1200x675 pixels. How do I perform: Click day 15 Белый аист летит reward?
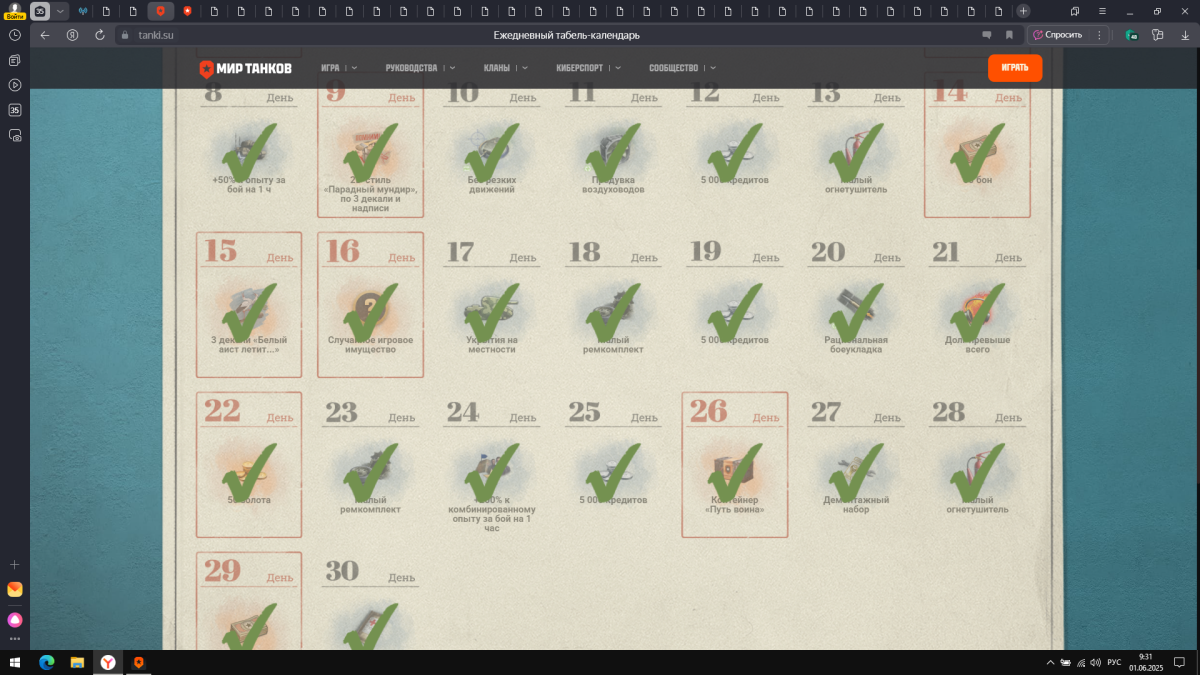(x=249, y=305)
